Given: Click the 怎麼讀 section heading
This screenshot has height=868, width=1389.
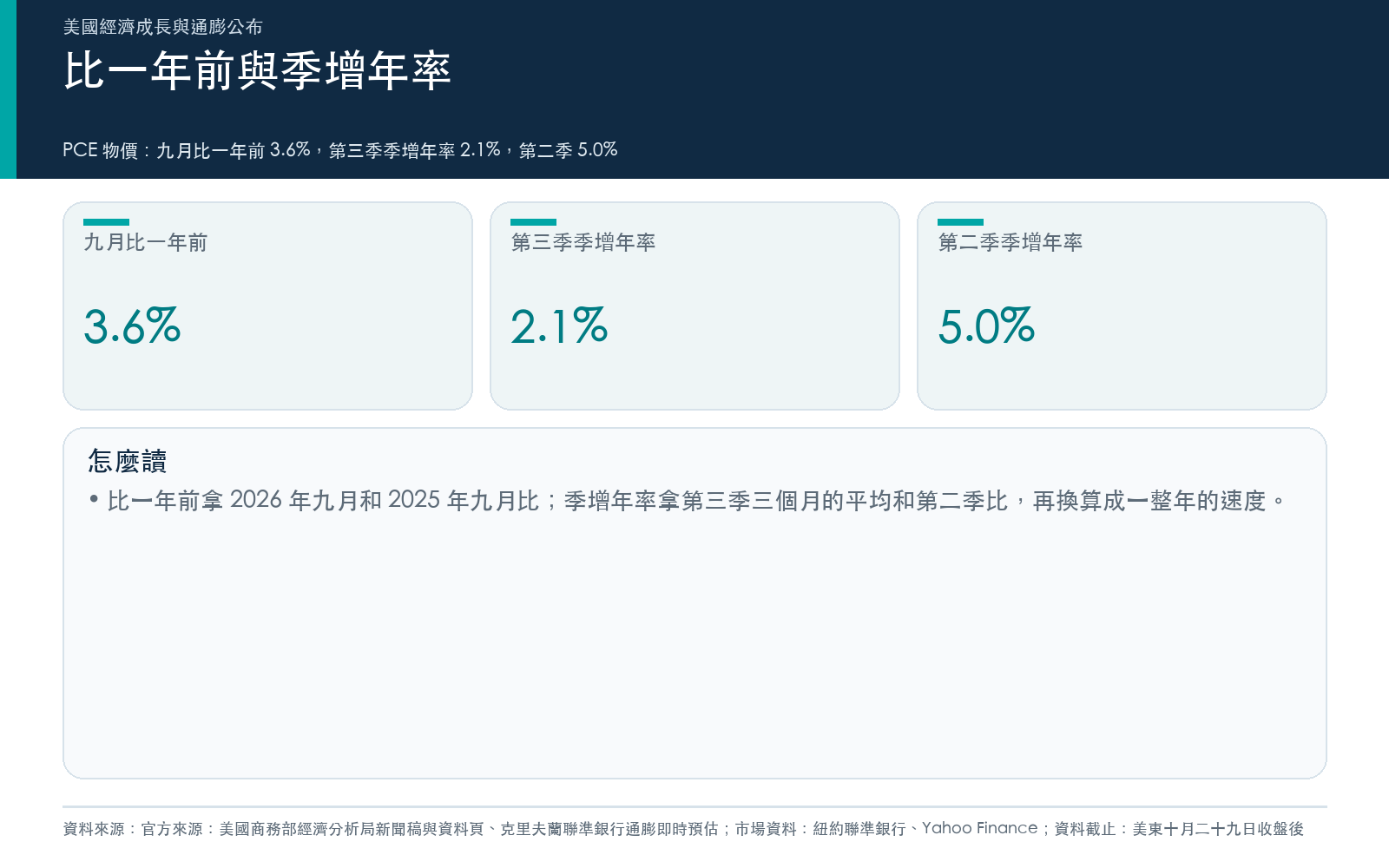Looking at the screenshot, I should point(127,461).
